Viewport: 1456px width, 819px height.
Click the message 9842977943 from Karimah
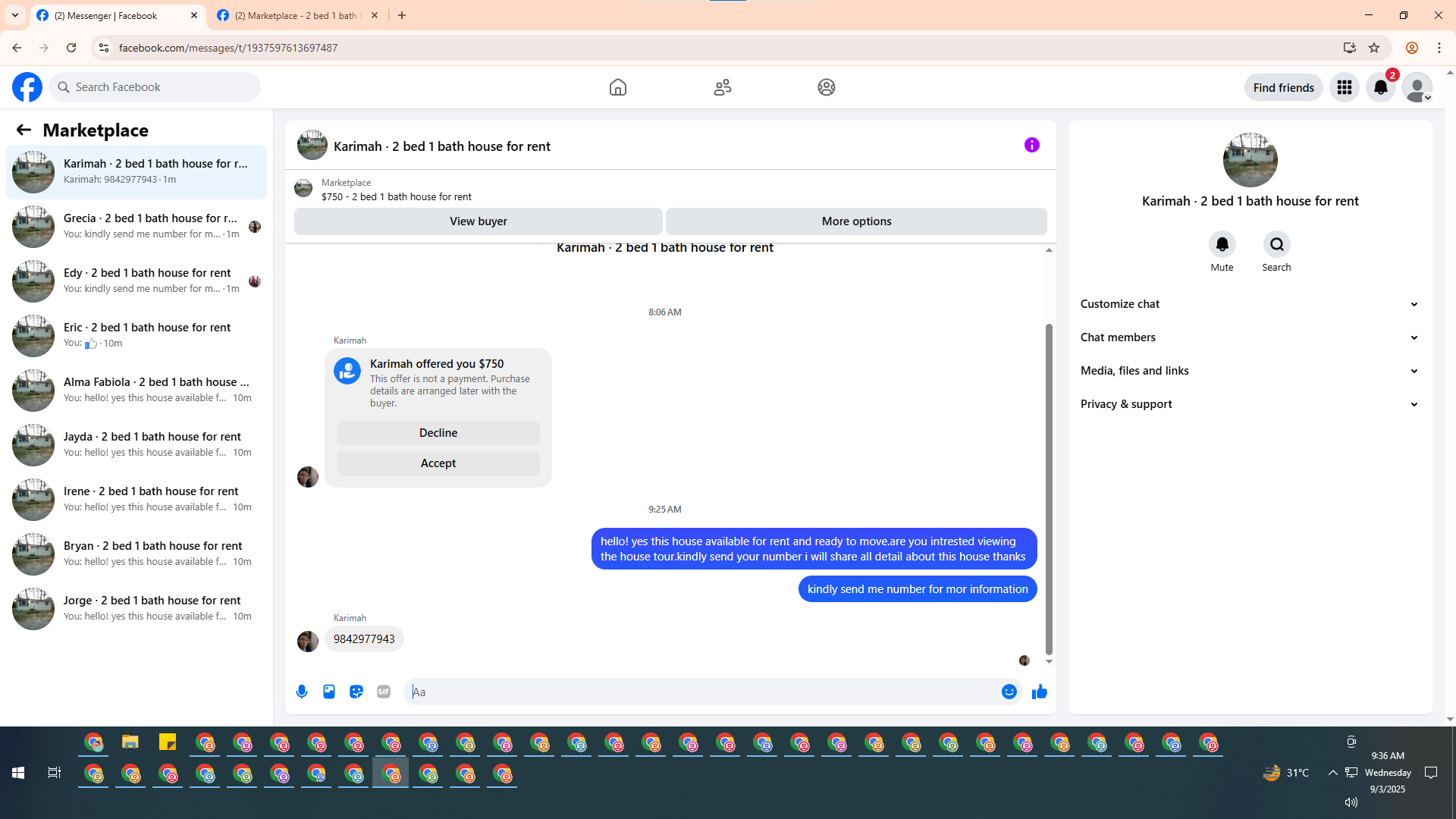point(364,639)
